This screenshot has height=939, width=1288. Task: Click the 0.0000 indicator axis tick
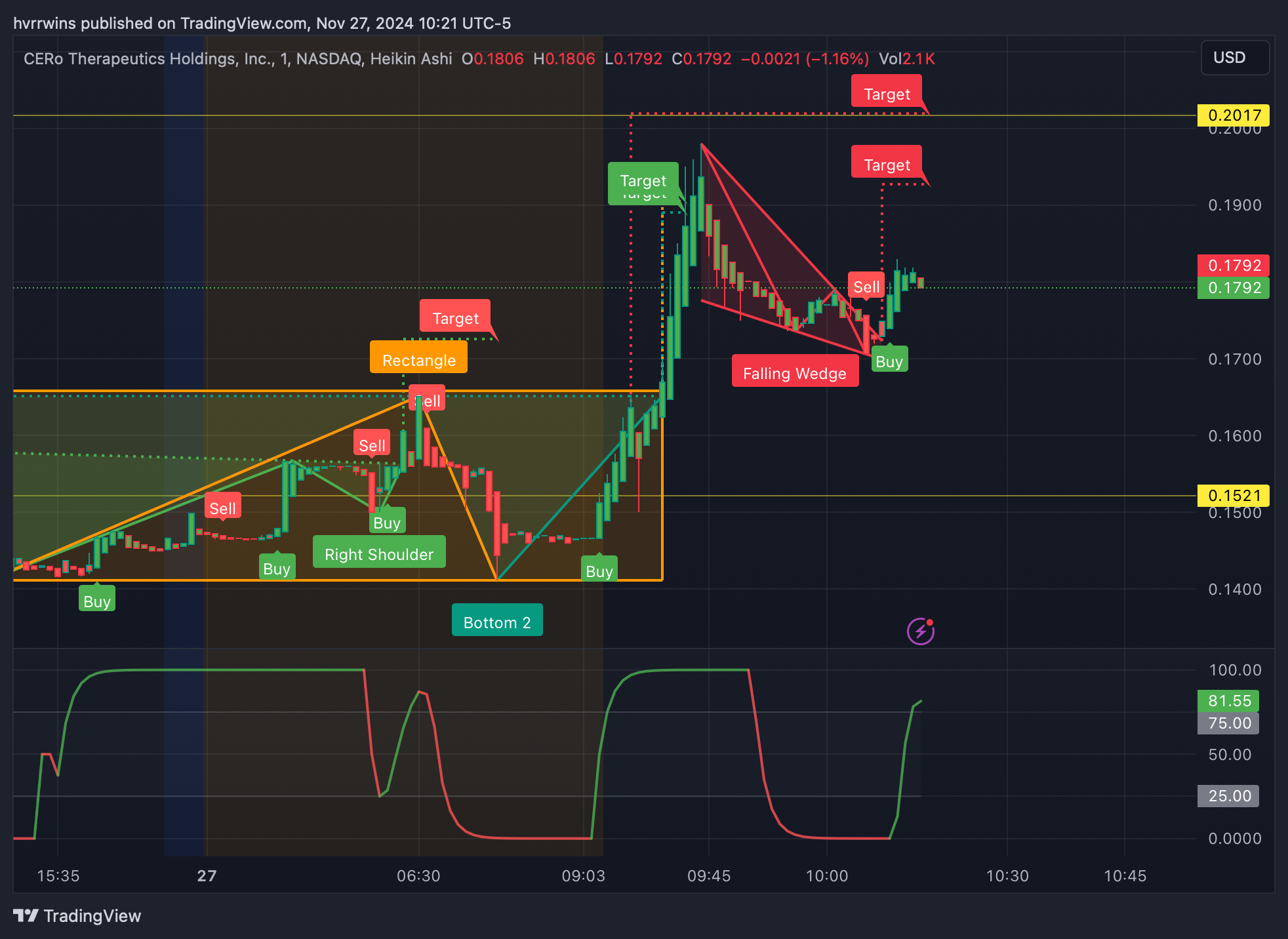(x=1235, y=839)
